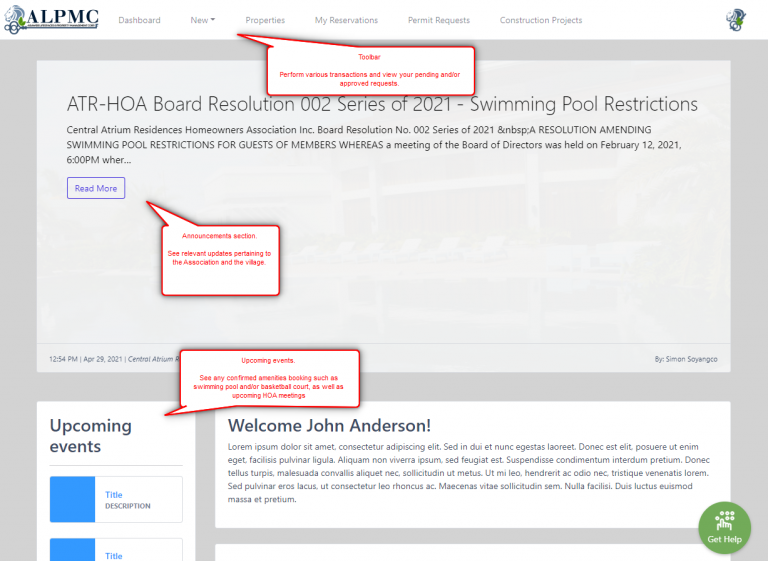Click the second upcoming event's blue thumbnail
Image resolution: width=768 pixels, height=561 pixels.
(72, 550)
